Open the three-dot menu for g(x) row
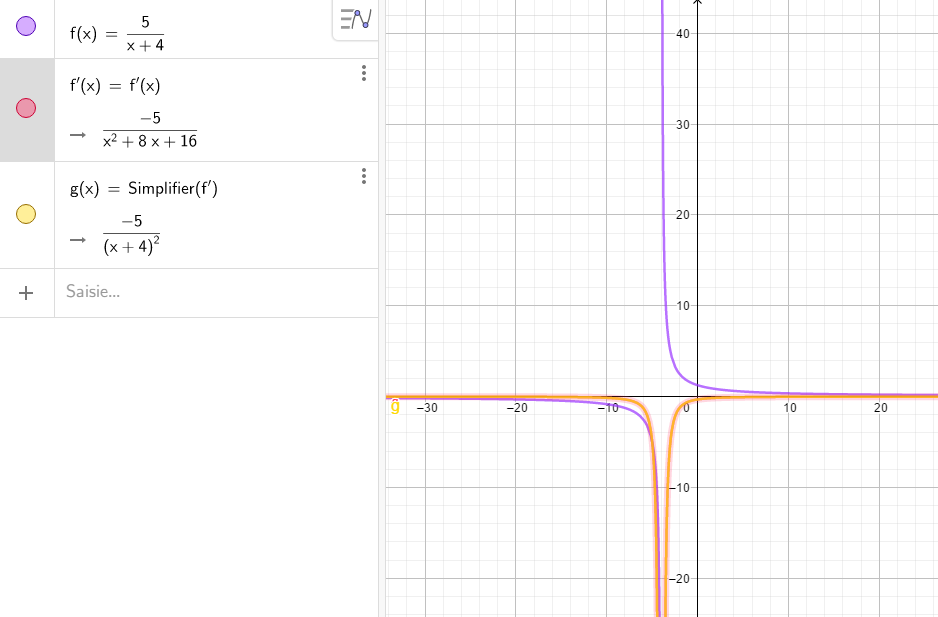The image size is (938, 617). pyautogui.click(x=364, y=176)
